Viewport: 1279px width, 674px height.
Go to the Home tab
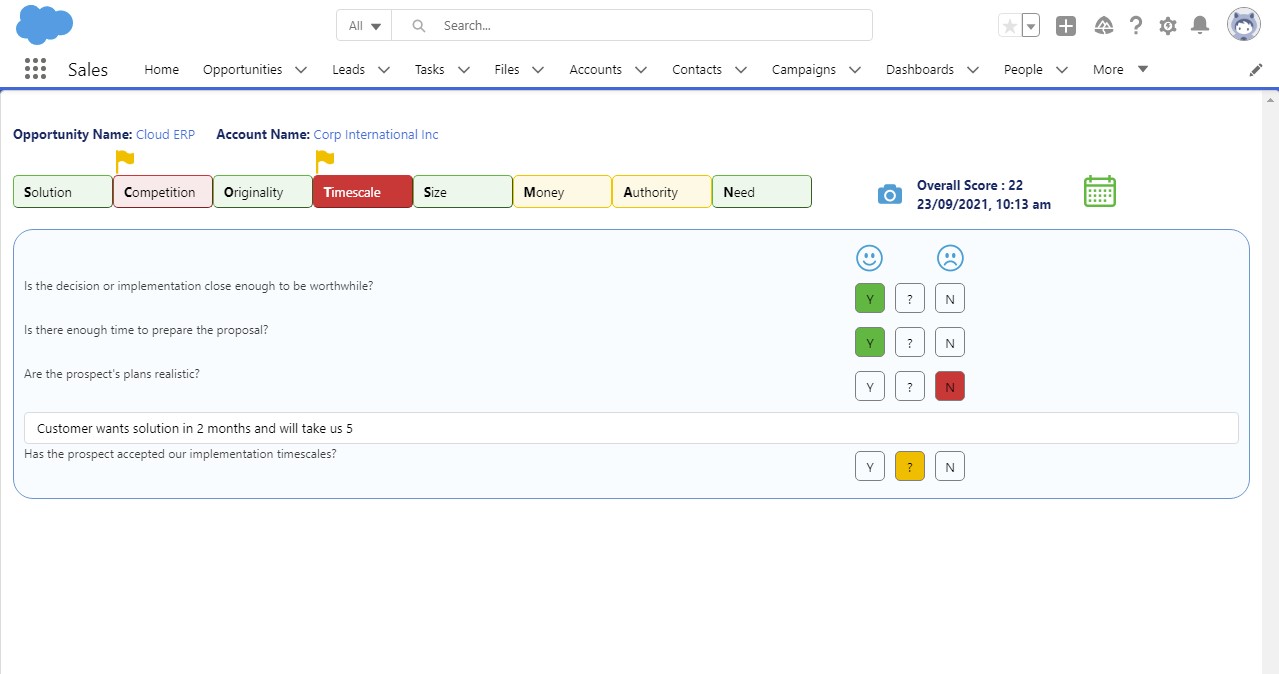(161, 69)
